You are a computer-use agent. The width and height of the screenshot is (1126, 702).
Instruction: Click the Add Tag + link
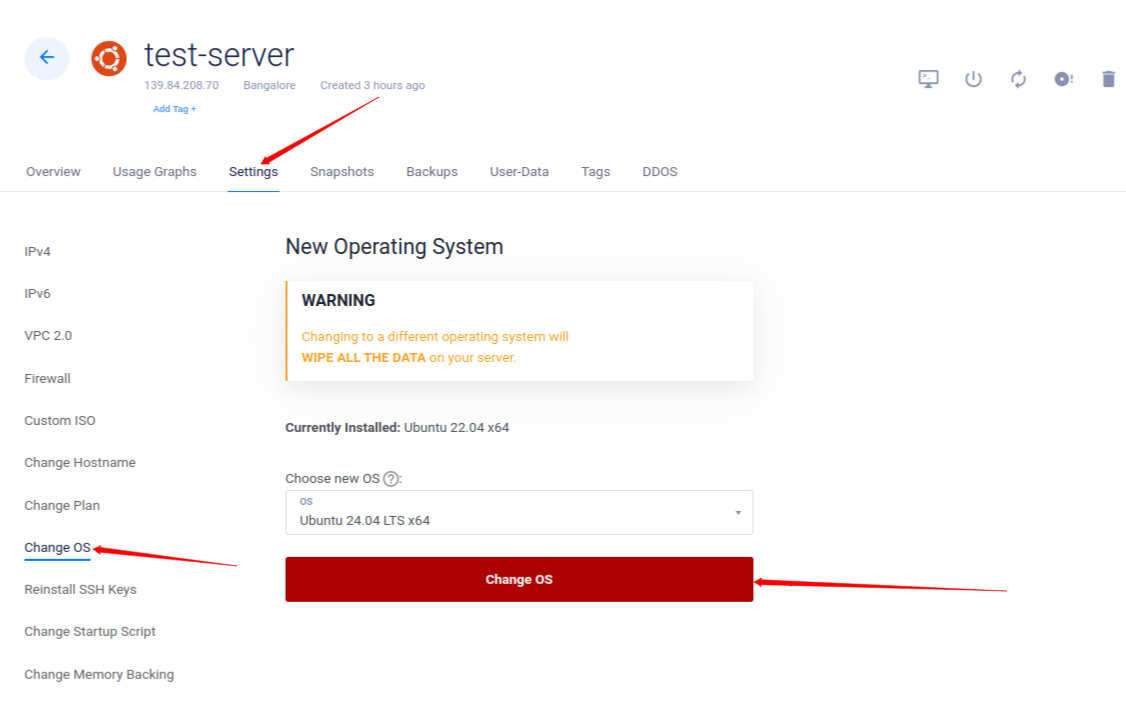(x=175, y=109)
